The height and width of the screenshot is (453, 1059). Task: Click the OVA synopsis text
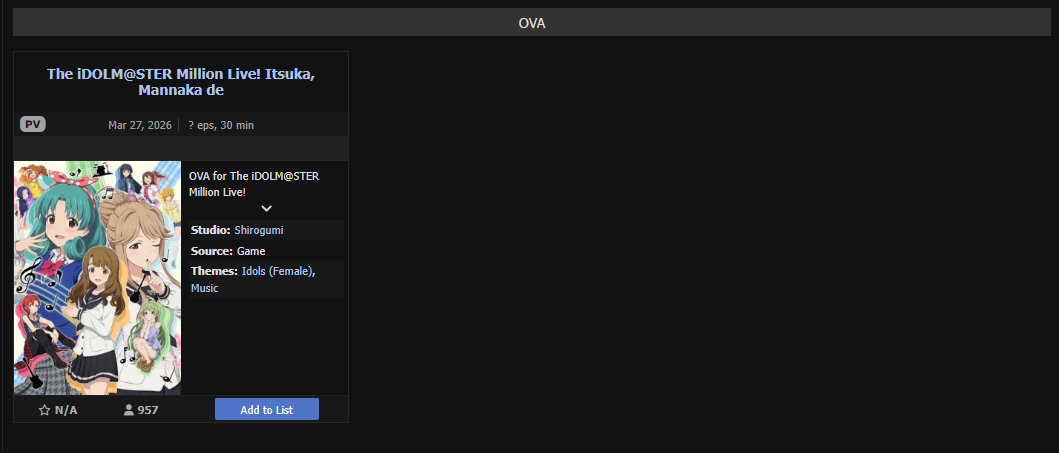tap(254, 183)
